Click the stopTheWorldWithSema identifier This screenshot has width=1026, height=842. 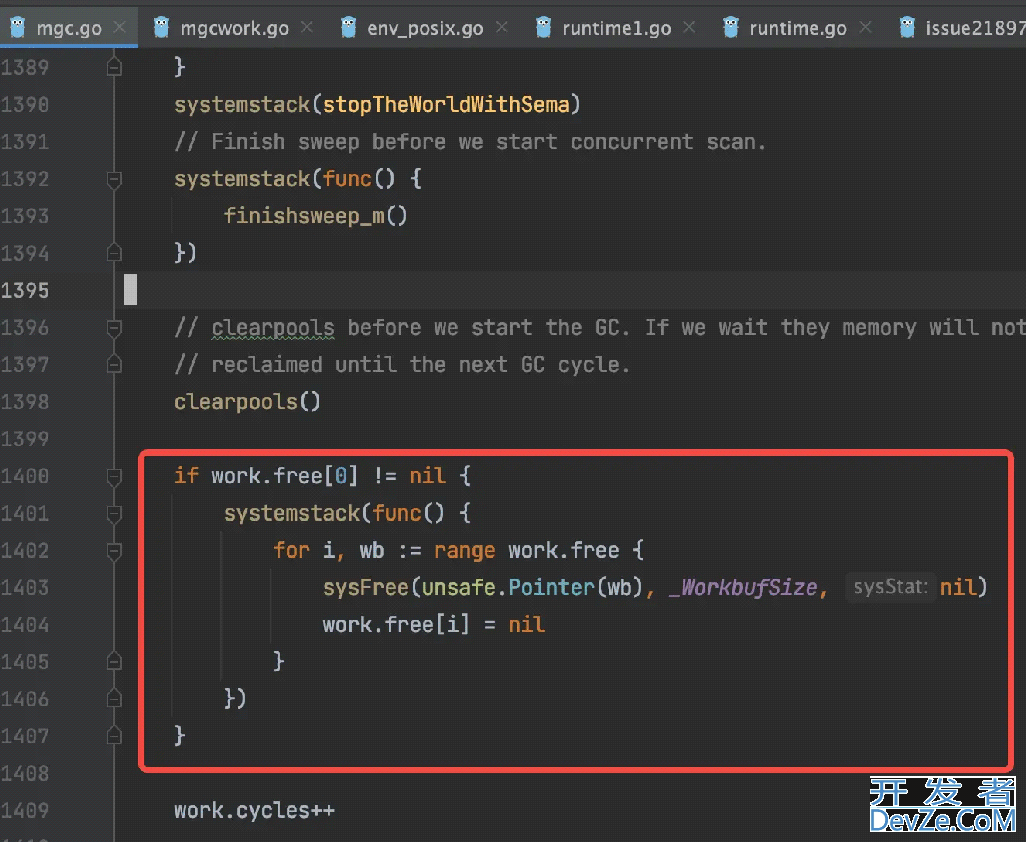coord(446,105)
